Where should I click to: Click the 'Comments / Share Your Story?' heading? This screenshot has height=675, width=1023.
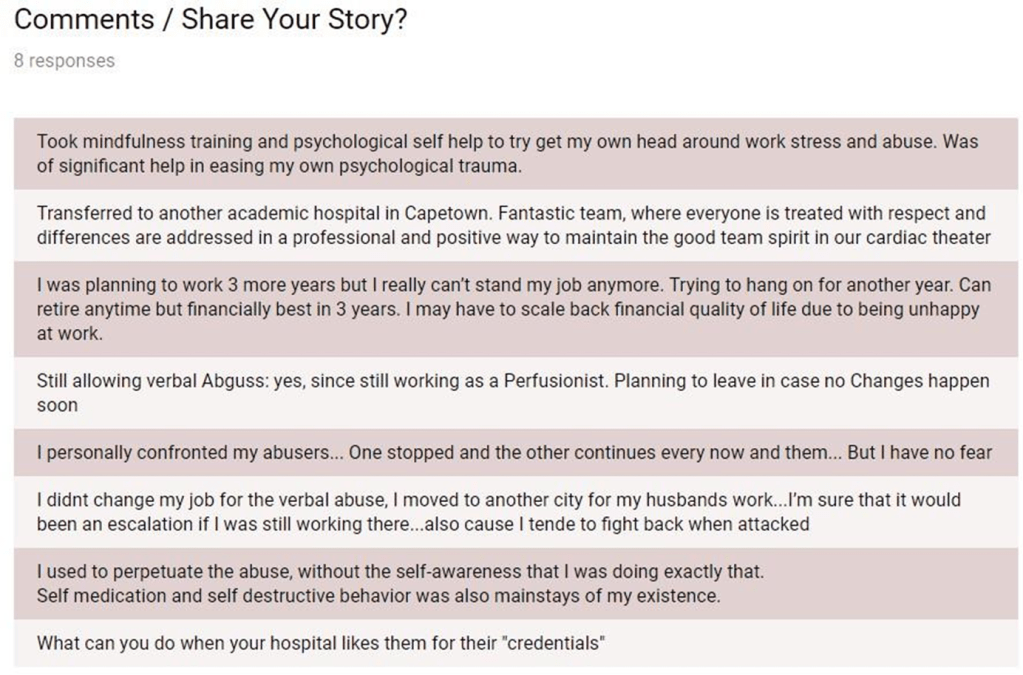tap(211, 20)
